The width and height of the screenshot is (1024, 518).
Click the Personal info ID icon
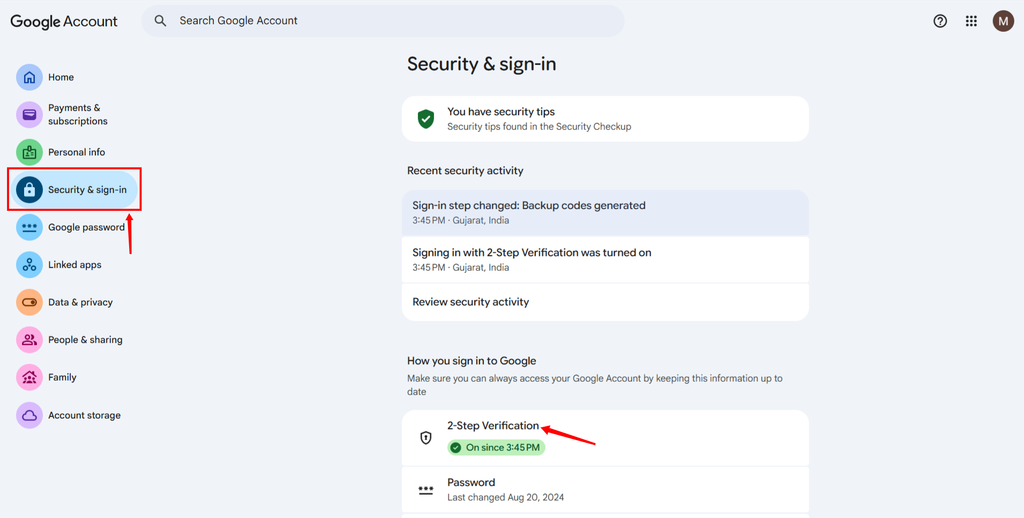[x=29, y=152]
